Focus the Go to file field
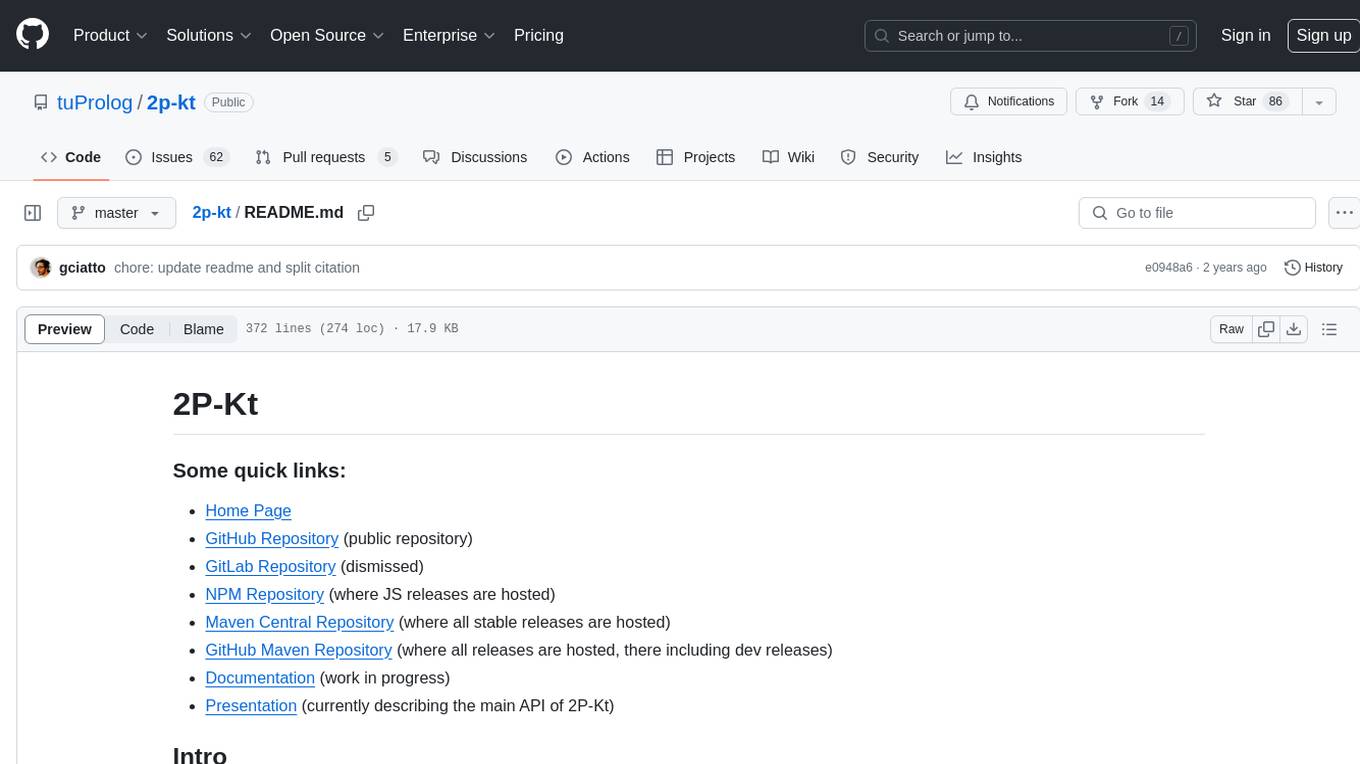This screenshot has width=1360, height=764. pyautogui.click(x=1197, y=213)
